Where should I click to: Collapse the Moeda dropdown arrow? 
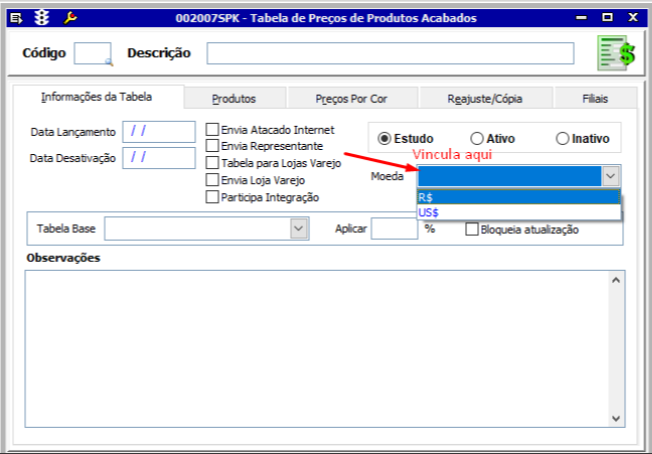click(610, 176)
